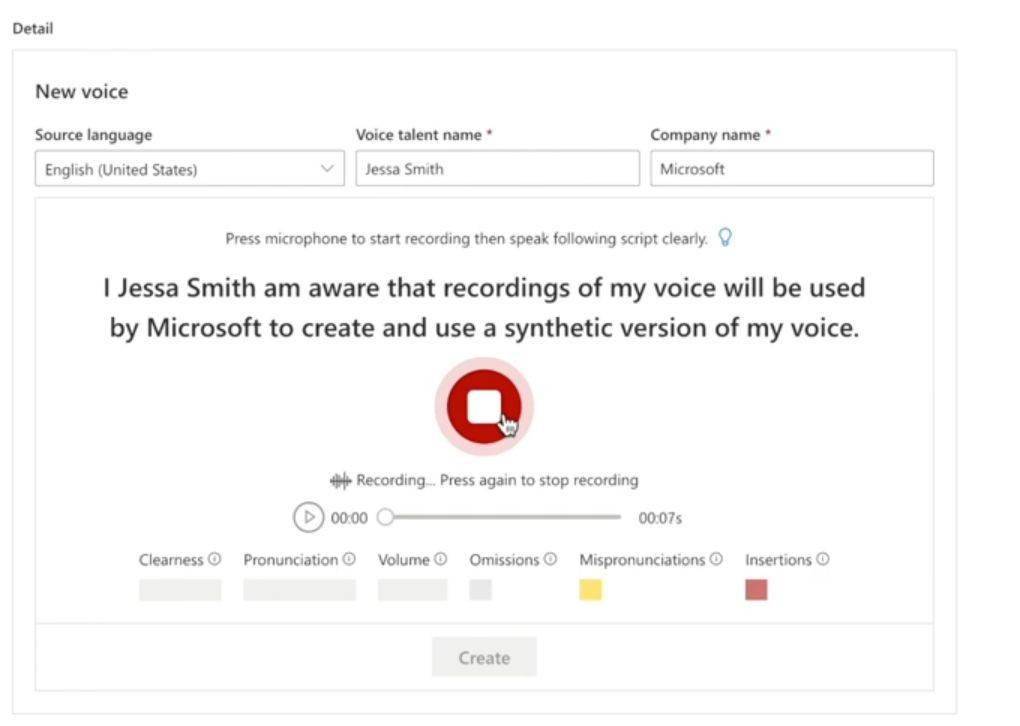Click the waveform recording indicator icon
Image resolution: width=1020 pixels, height=726 pixels.
(340, 480)
